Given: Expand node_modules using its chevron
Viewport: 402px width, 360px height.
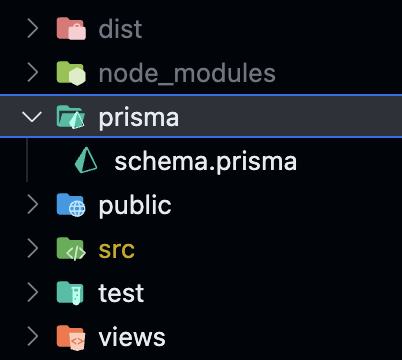Looking at the screenshot, I should pyautogui.click(x=33, y=73).
